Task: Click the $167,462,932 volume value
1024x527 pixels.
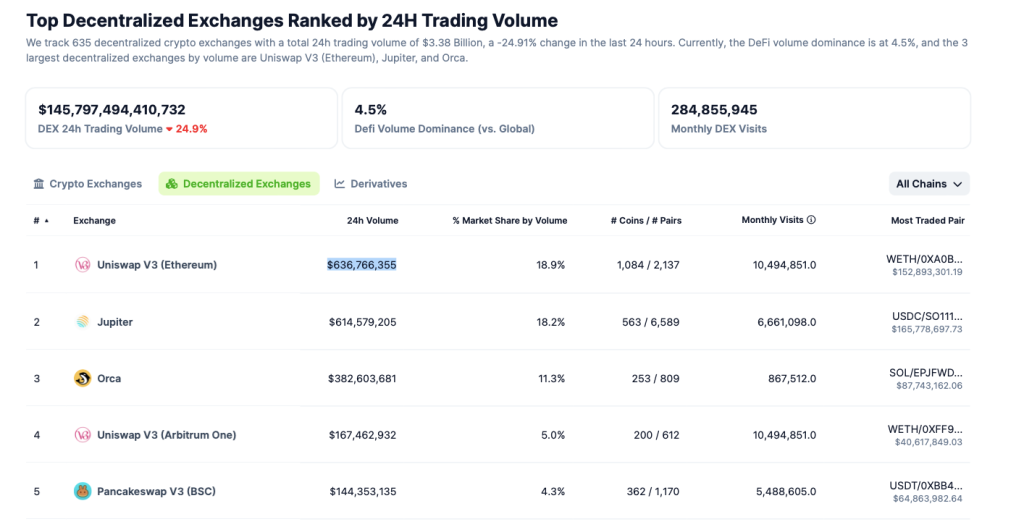Action: 362,435
